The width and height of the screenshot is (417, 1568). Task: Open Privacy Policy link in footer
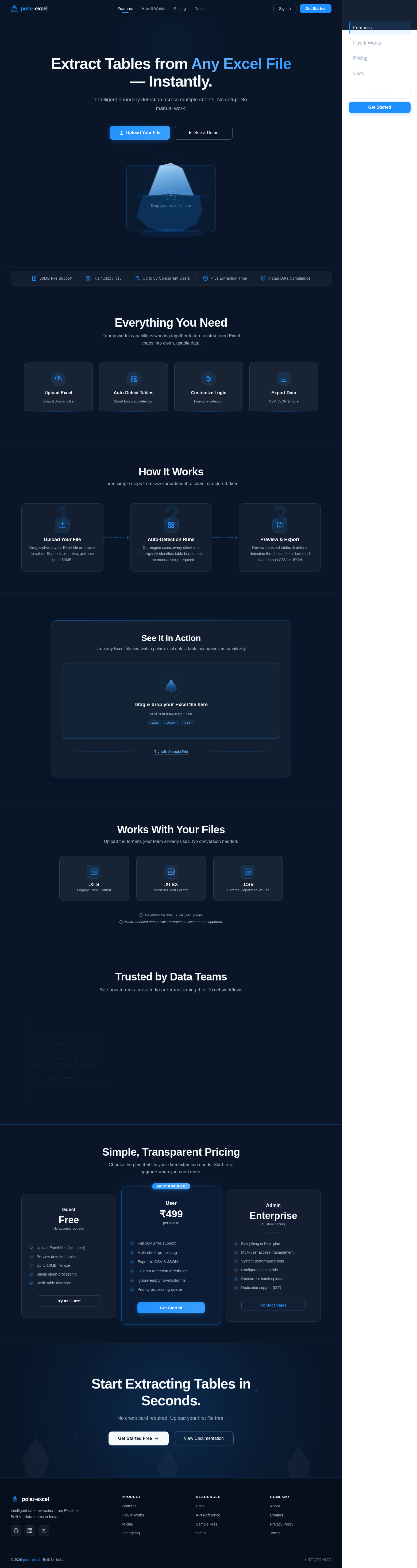point(282,1524)
